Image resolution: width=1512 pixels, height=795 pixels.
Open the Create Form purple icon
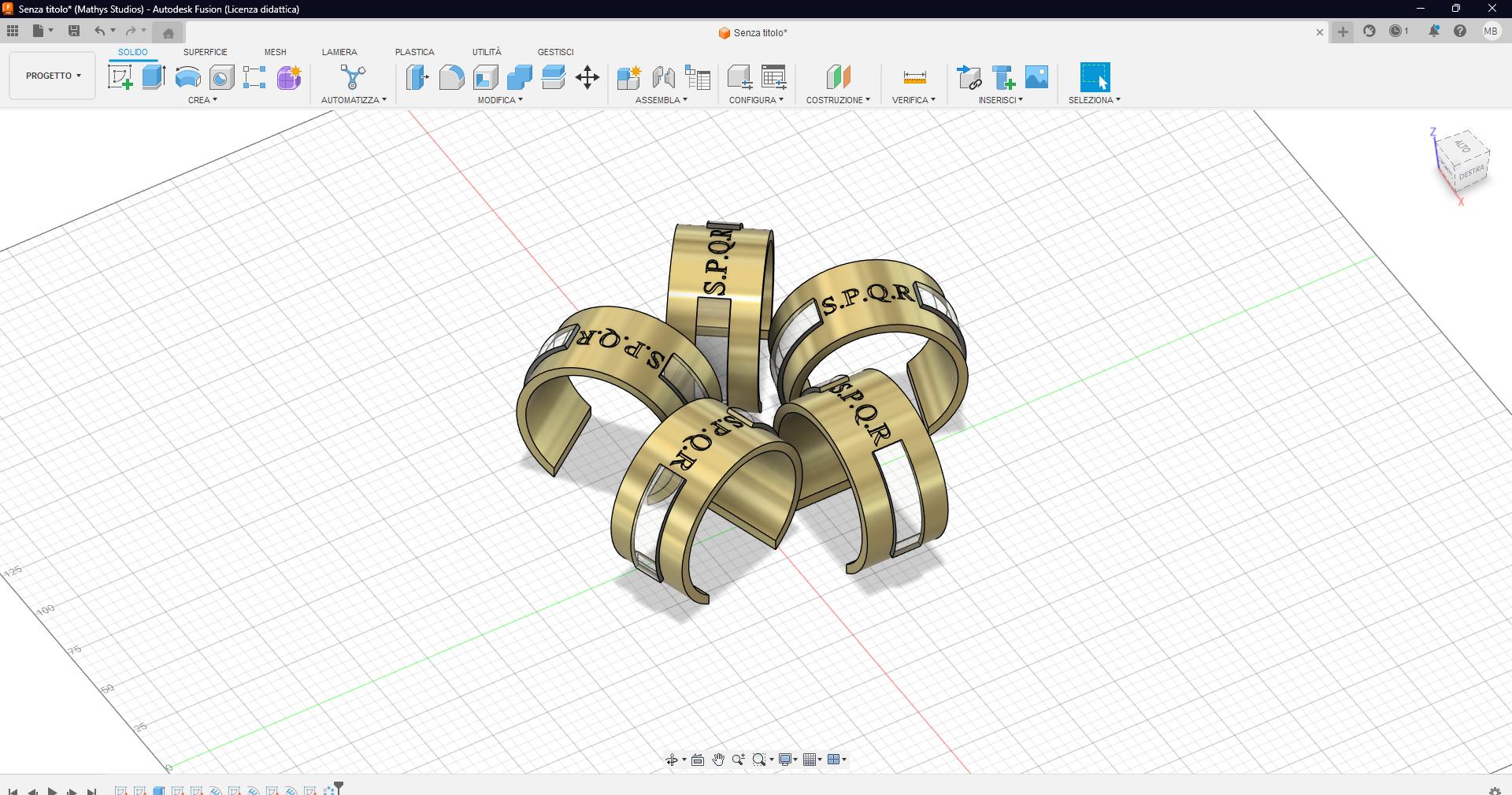click(x=289, y=77)
